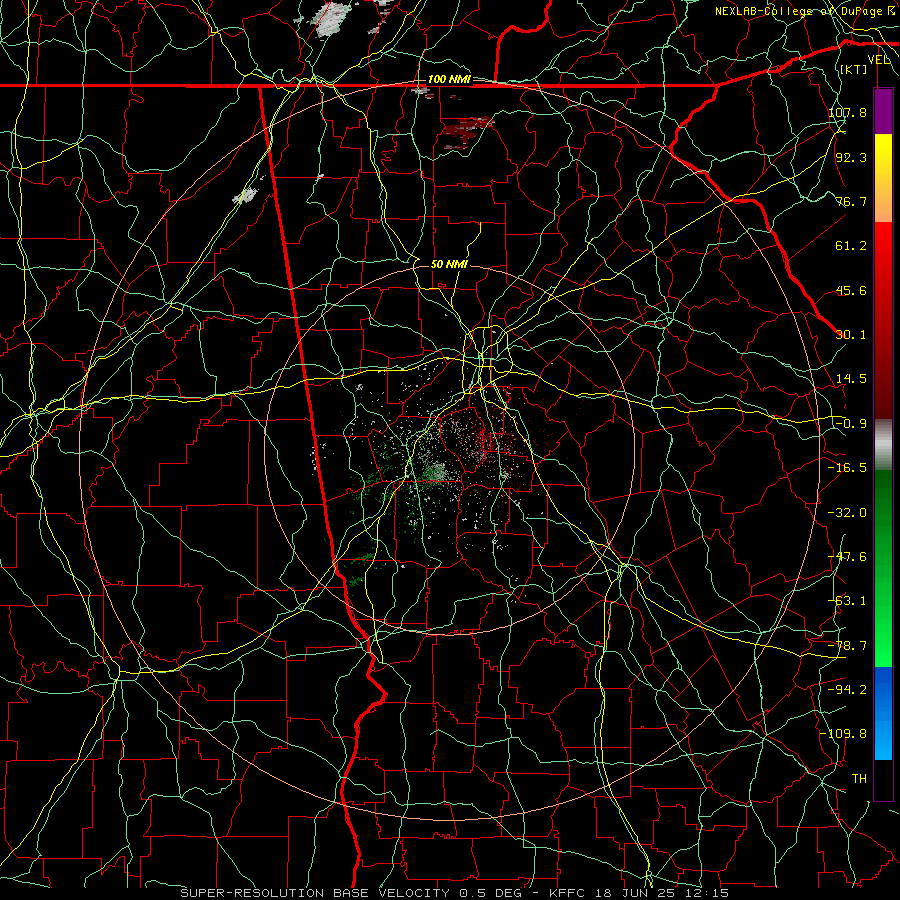Click the -94.2 velocity scale value
The image size is (900, 900).
click(x=848, y=690)
